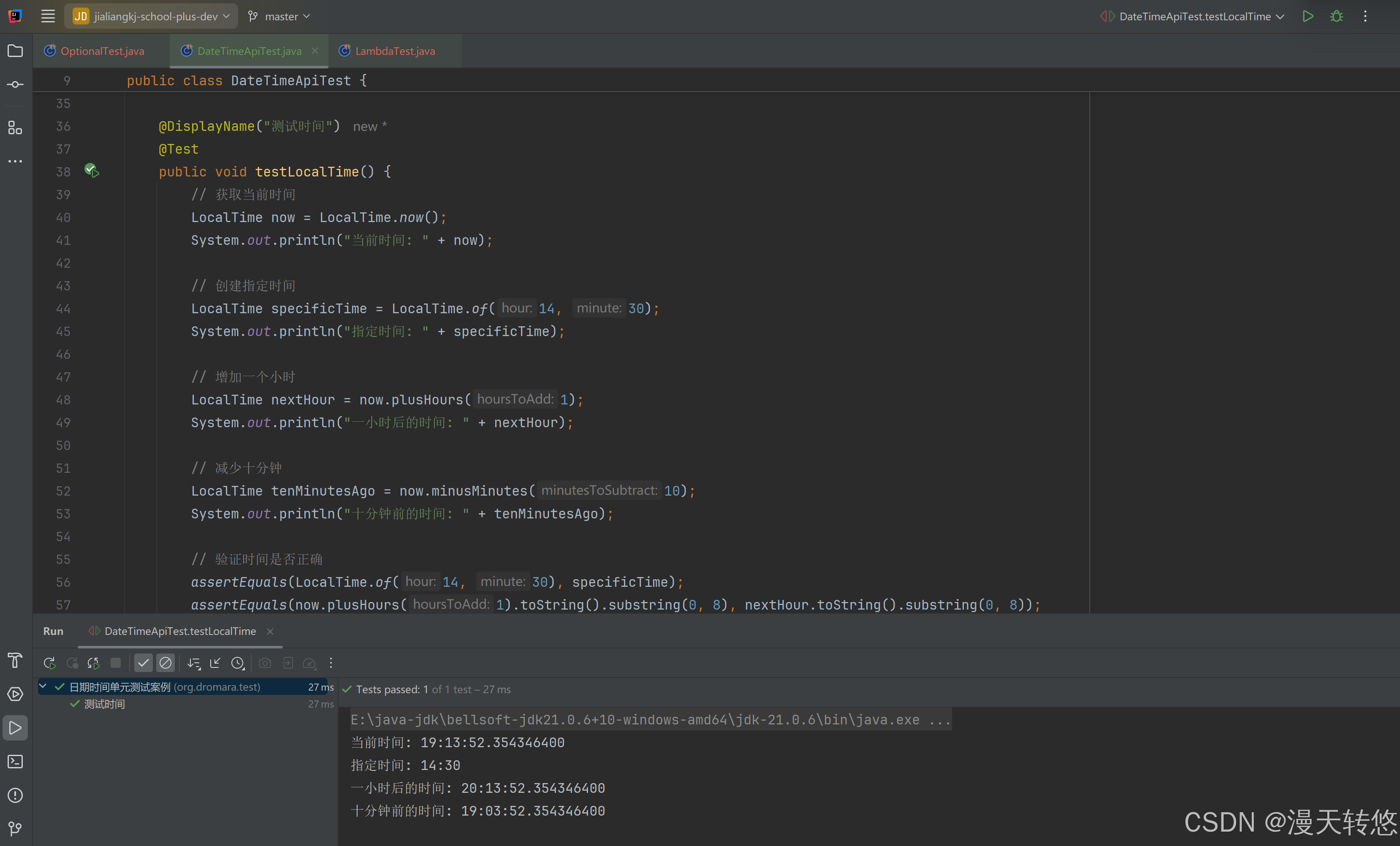Click the java.exe command line link

point(650,720)
